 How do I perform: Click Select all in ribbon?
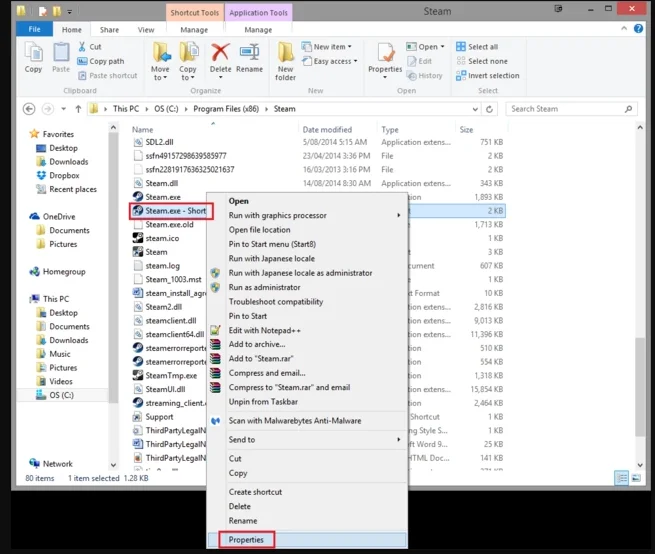pos(477,47)
